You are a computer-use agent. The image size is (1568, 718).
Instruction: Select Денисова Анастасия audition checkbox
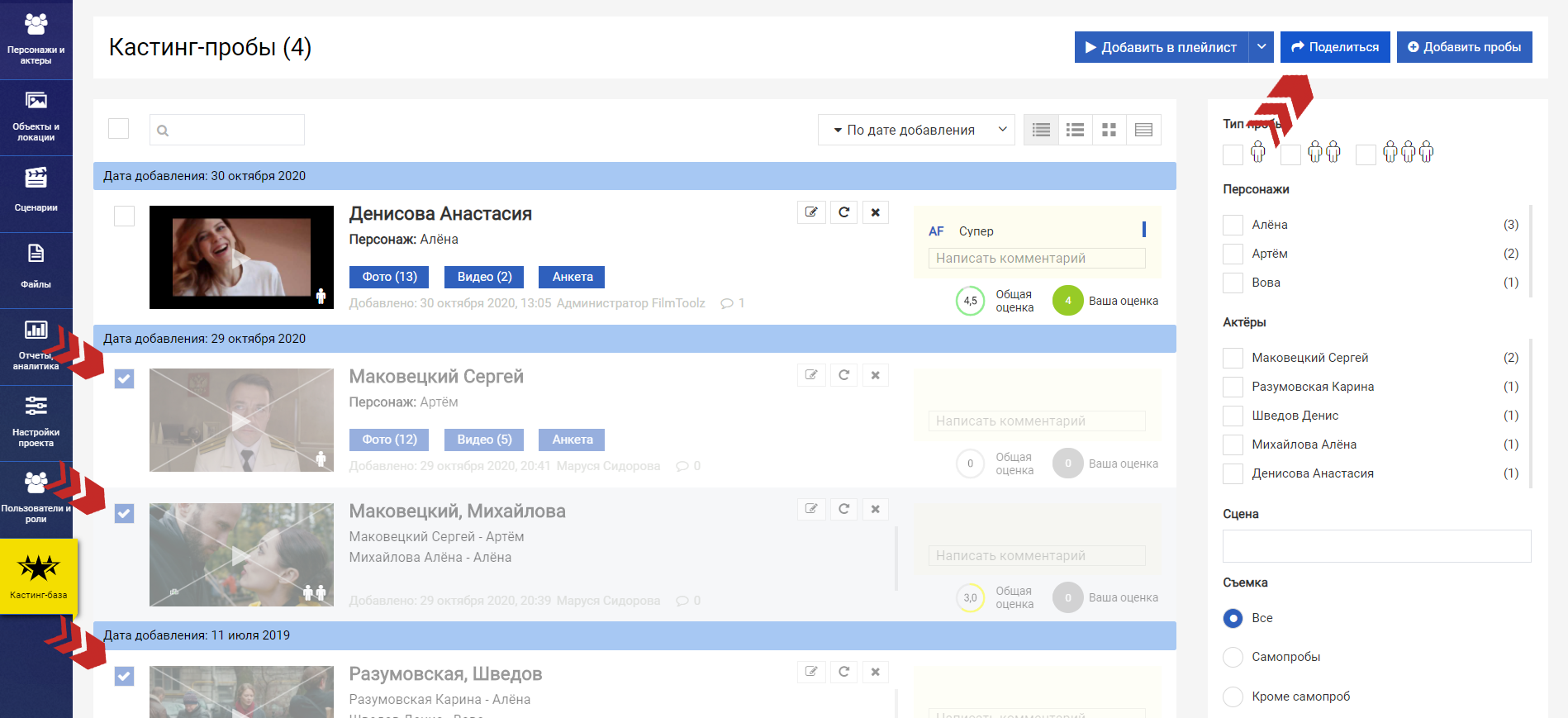tap(124, 216)
